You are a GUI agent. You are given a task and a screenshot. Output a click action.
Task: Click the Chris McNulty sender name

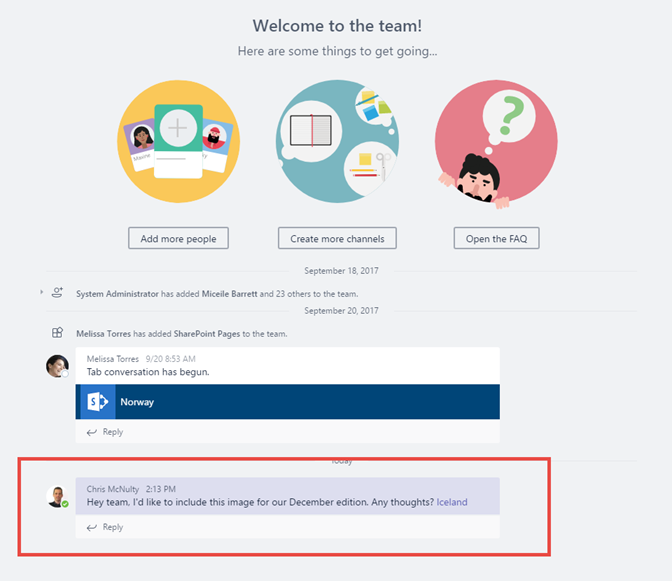pyautogui.click(x=112, y=488)
